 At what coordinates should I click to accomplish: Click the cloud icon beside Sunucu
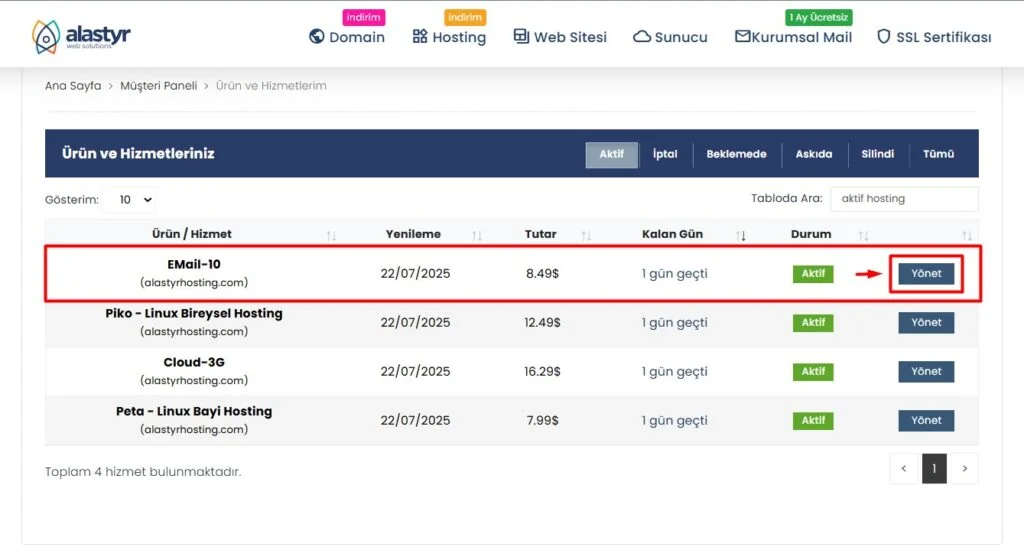pos(642,37)
